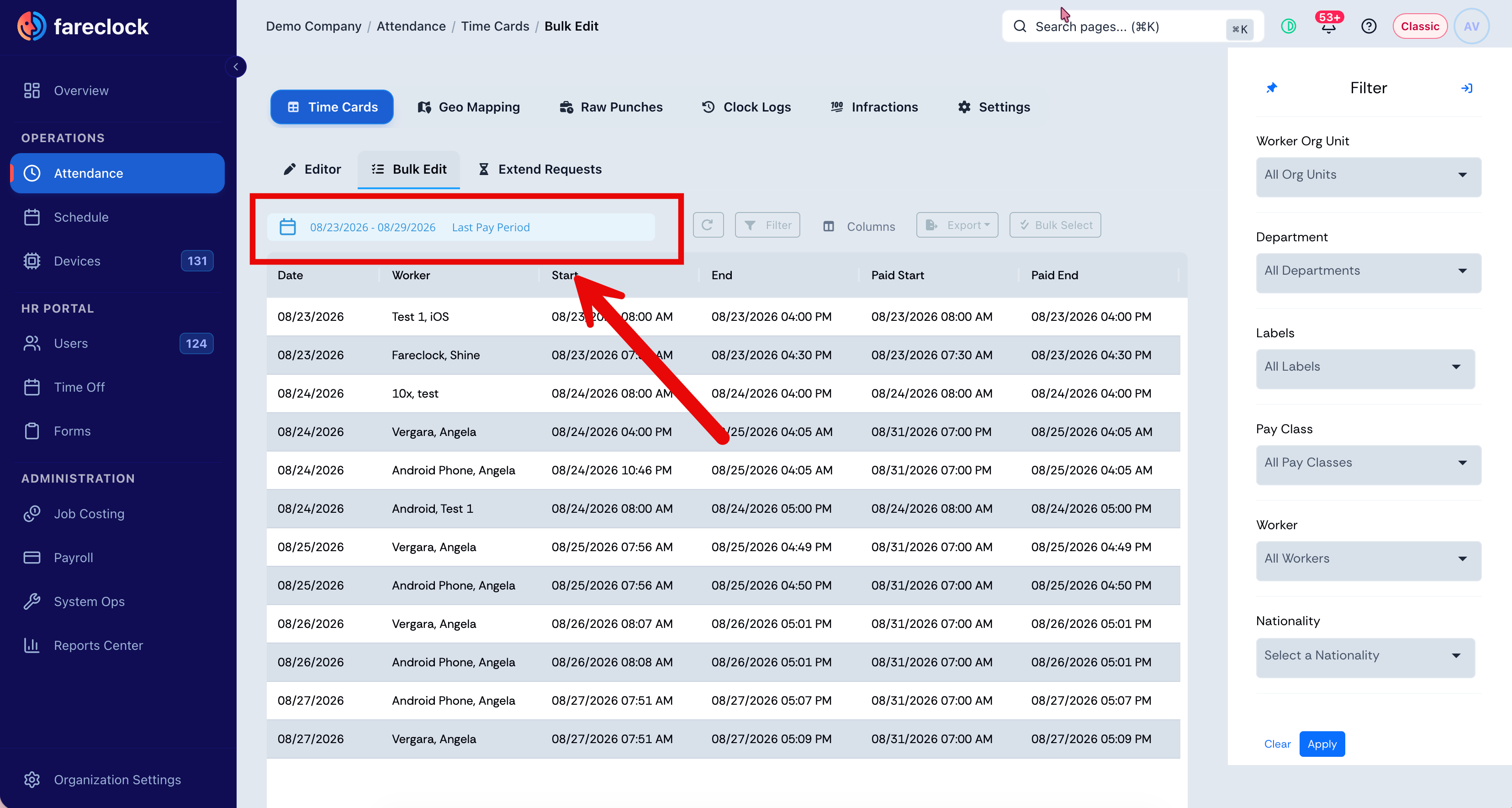Click the pin icon in Filter panel
The width and height of the screenshot is (1512, 808).
coord(1271,88)
